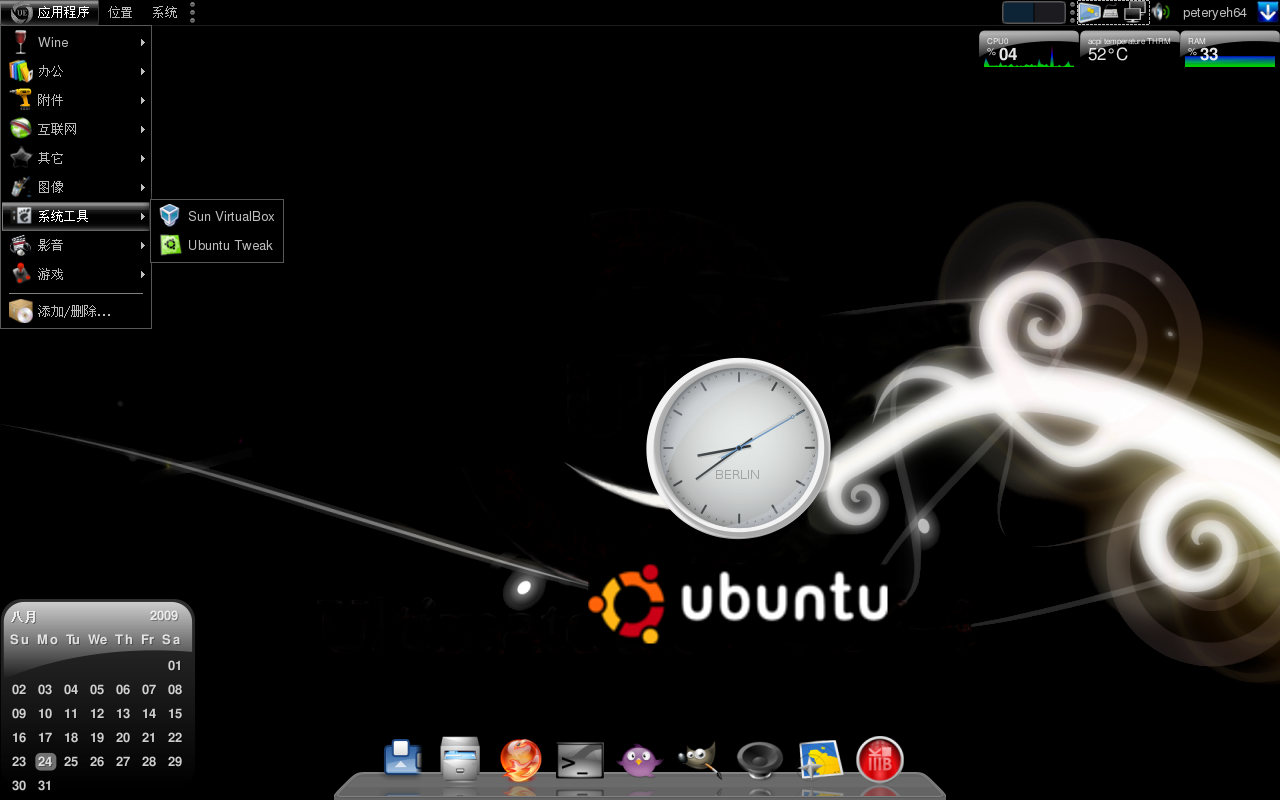Viewport: 1280px width, 800px height.
Task: Open the 位置 places menu
Action: point(120,12)
